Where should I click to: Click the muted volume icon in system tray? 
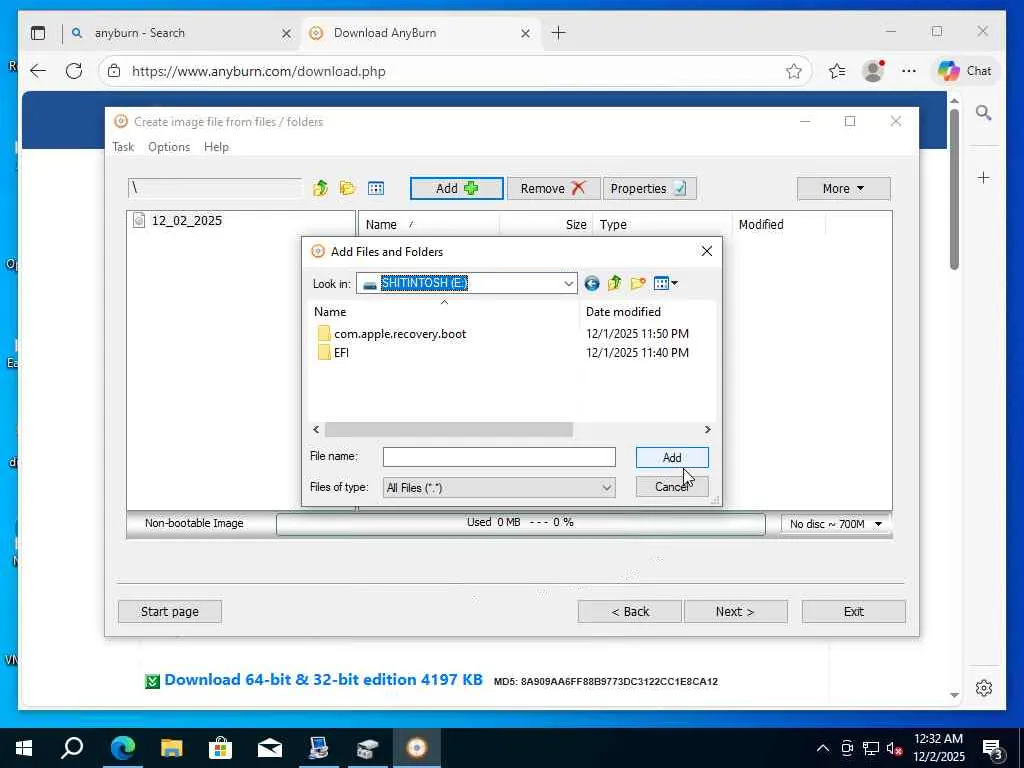(x=894, y=748)
